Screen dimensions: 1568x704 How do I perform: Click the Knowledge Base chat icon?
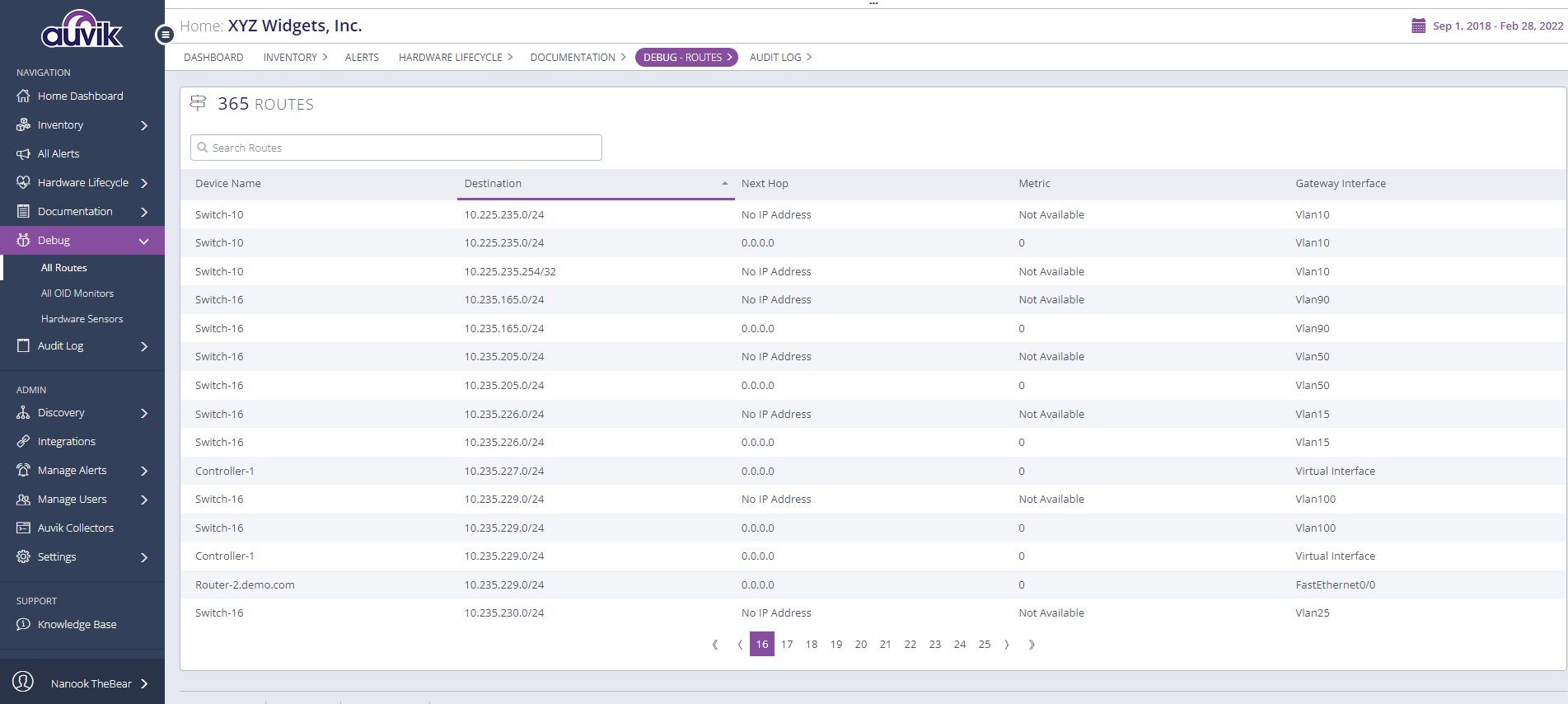pyautogui.click(x=23, y=625)
